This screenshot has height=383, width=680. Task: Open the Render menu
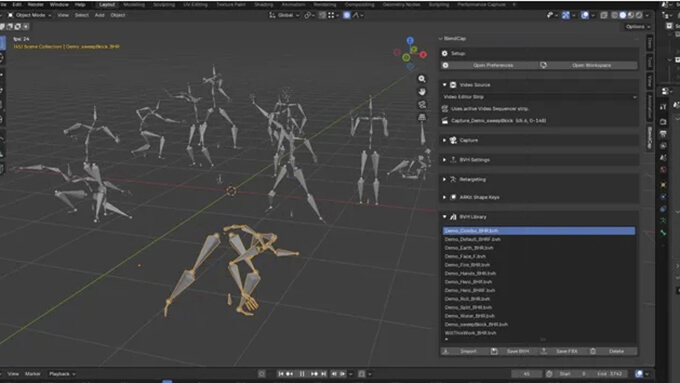pyautogui.click(x=36, y=4)
